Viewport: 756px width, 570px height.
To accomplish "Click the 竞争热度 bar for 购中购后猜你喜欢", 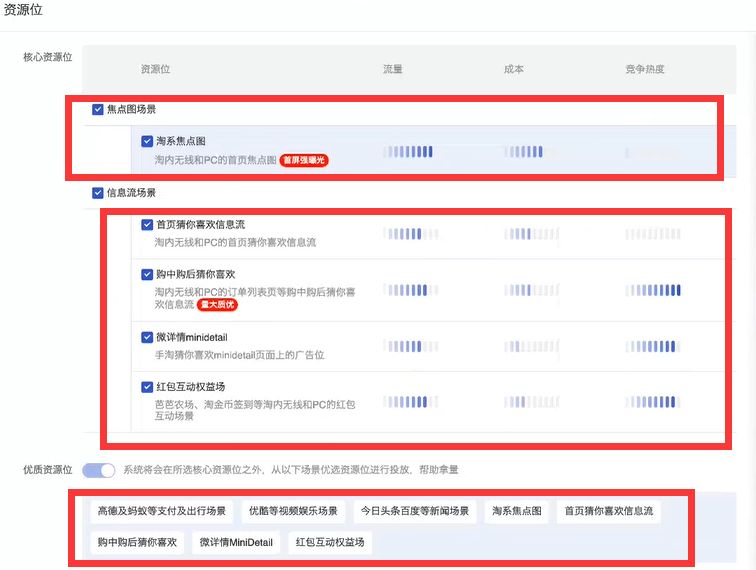I will [653, 290].
